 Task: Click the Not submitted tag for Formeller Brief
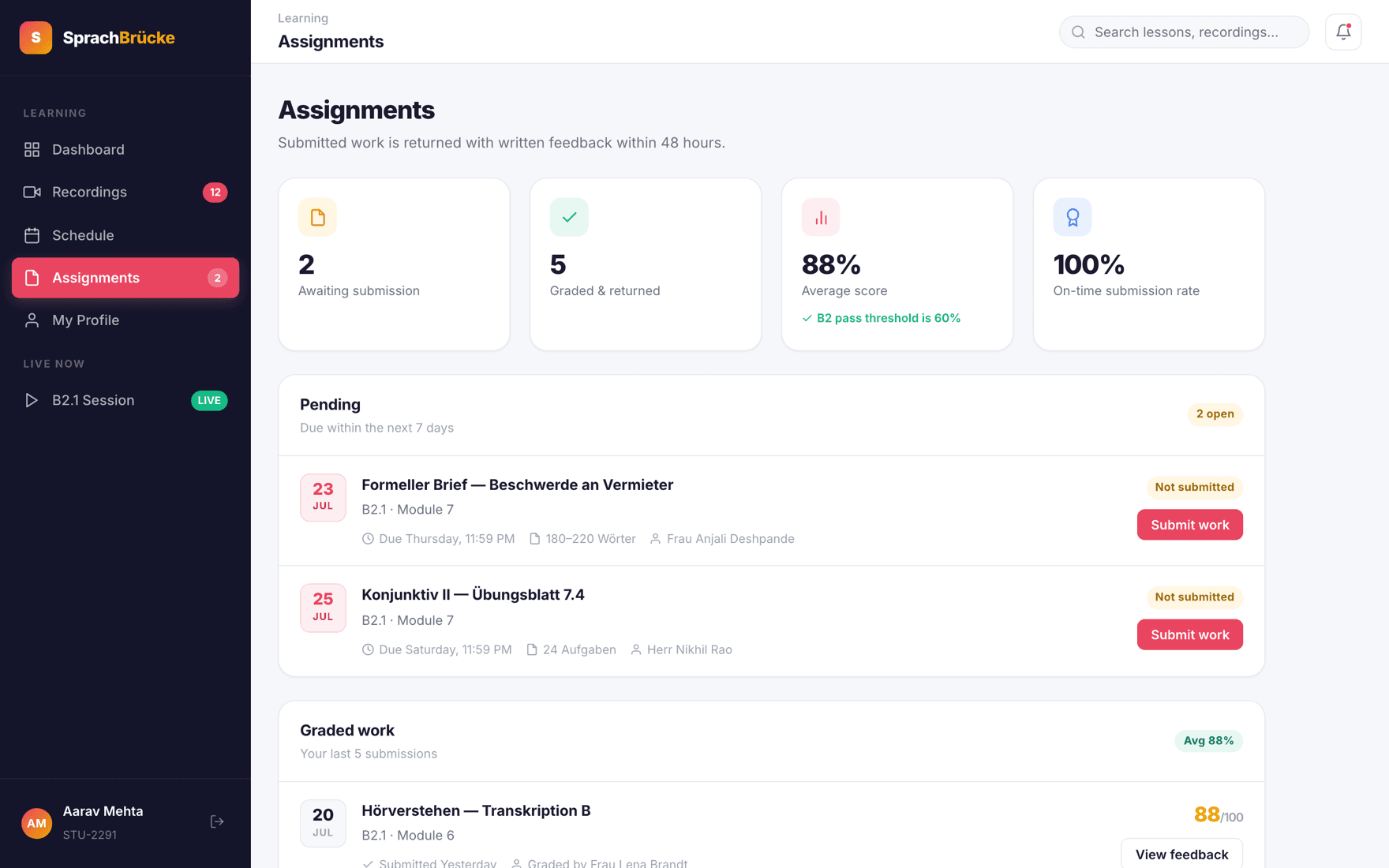pyautogui.click(x=1194, y=487)
